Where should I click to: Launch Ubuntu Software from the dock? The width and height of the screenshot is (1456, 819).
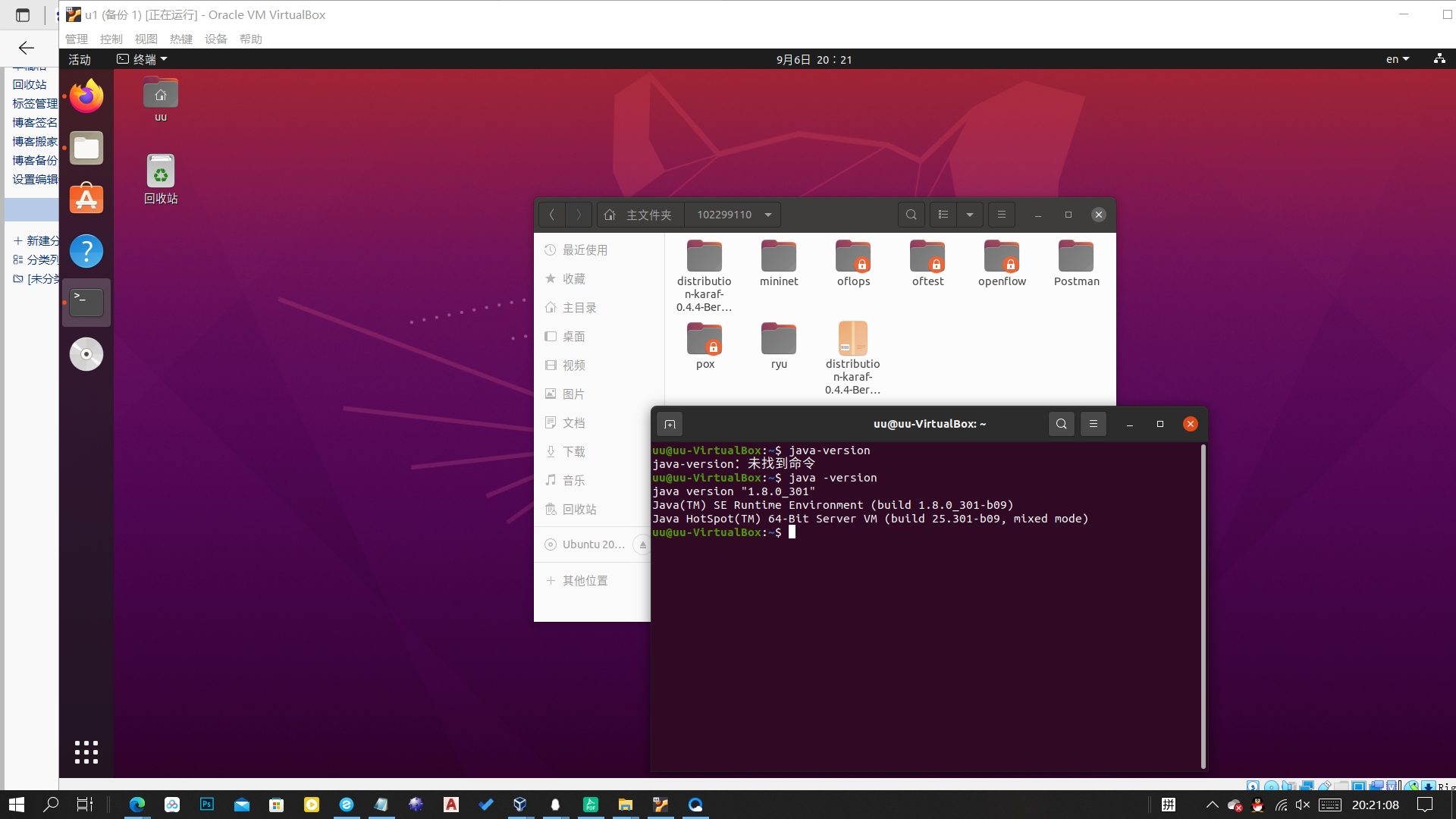86,199
